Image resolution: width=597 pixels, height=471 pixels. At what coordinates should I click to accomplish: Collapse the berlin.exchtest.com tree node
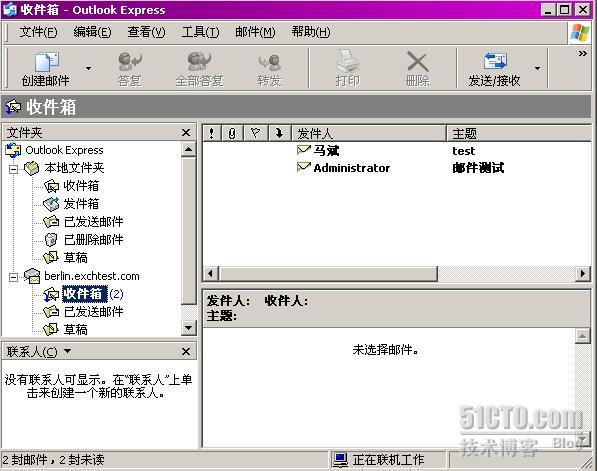click(13, 277)
